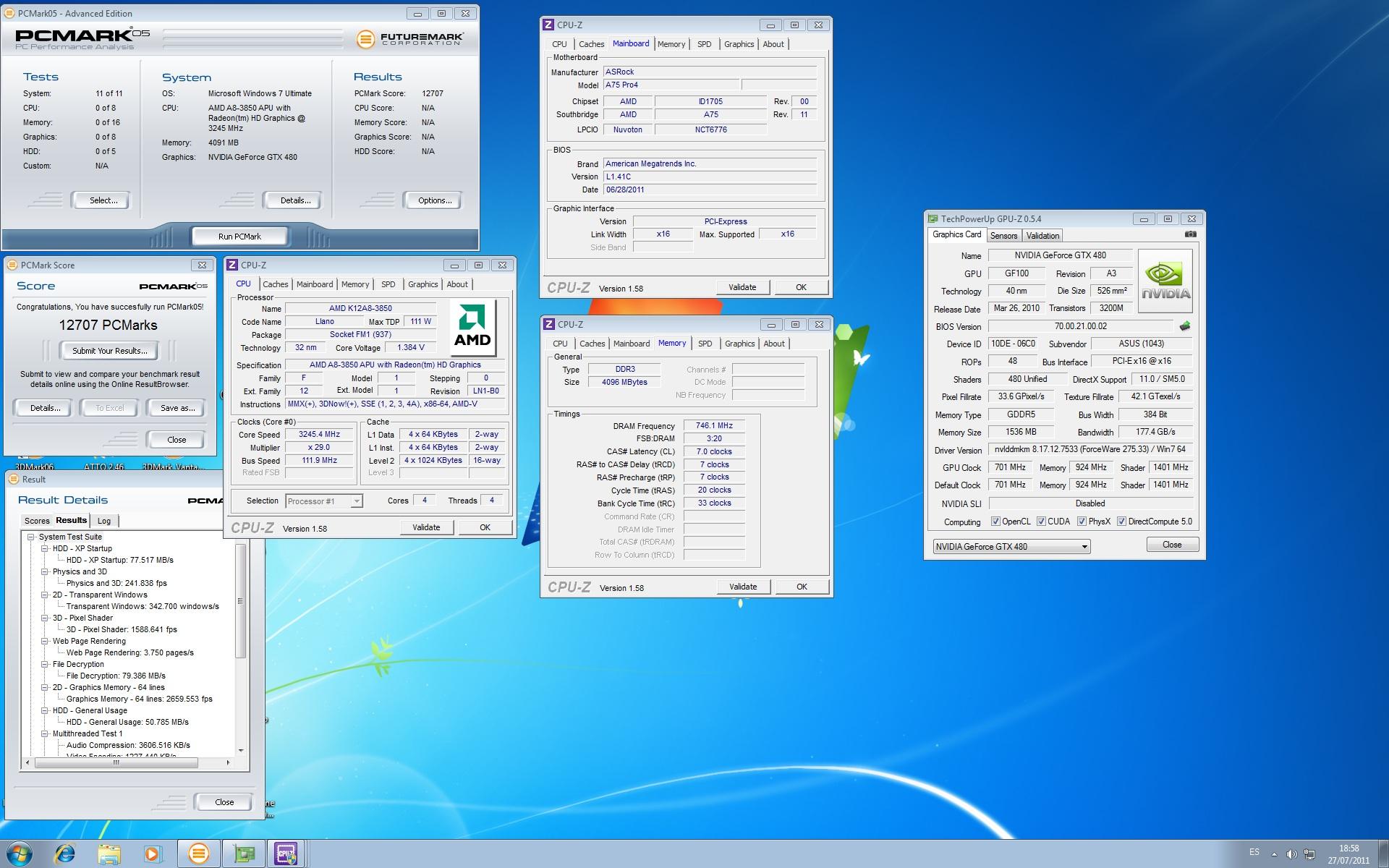The height and width of the screenshot is (868, 1389).
Task: Toggle the DirectCompute 5.0 checkbox
Action: pos(1121,522)
